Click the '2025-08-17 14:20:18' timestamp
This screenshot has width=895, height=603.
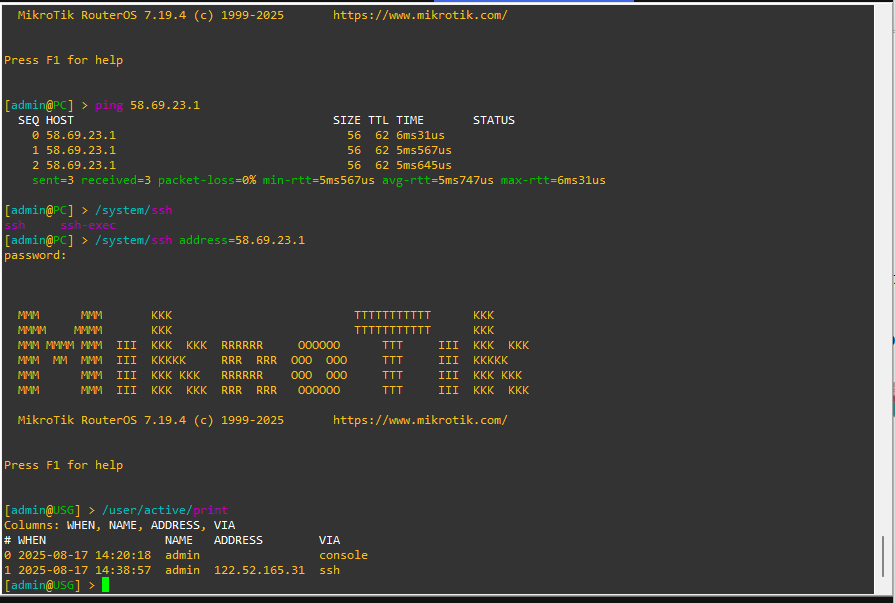[x=84, y=555]
